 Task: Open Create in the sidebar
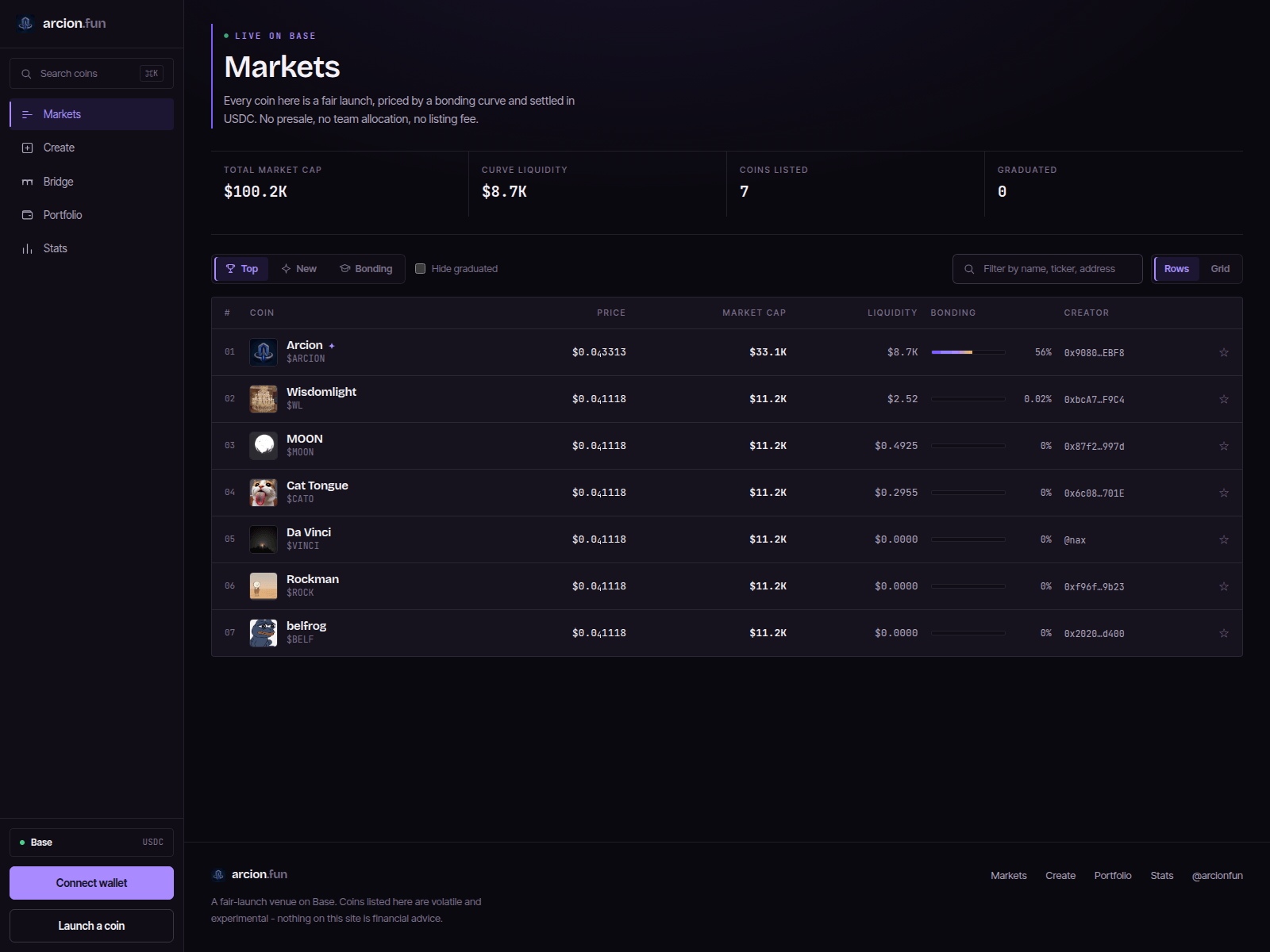[92, 148]
